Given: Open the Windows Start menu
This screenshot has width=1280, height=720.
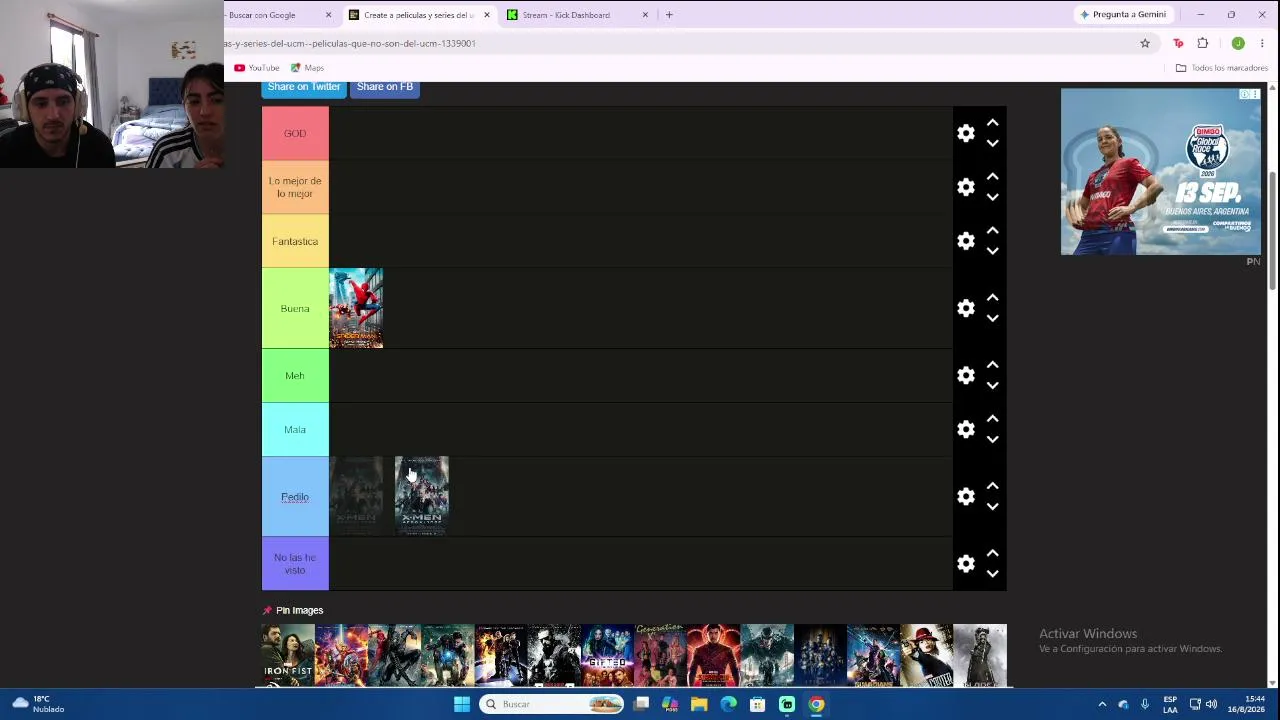Looking at the screenshot, I should [x=462, y=704].
